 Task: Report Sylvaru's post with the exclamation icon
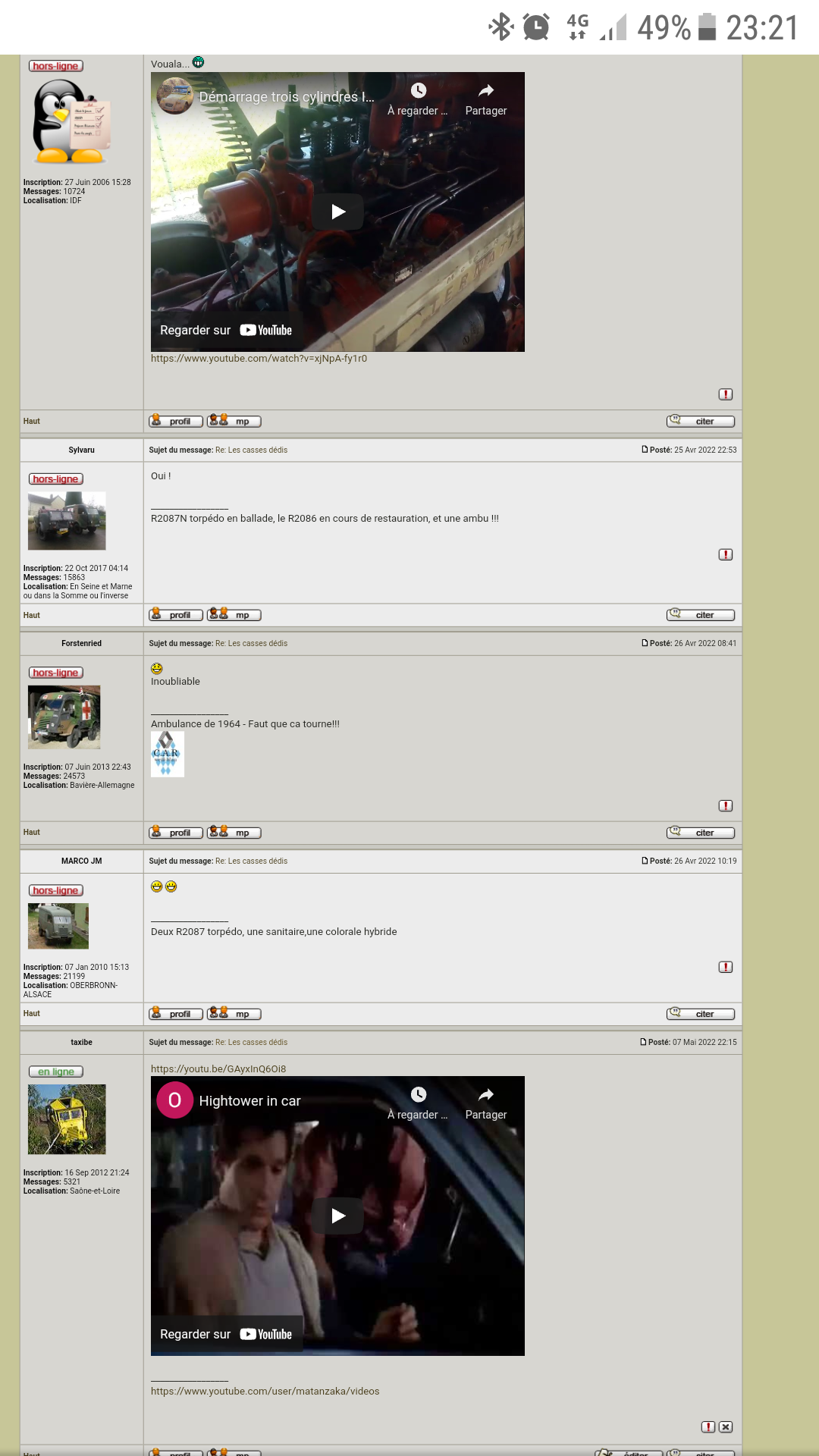pyautogui.click(x=726, y=554)
